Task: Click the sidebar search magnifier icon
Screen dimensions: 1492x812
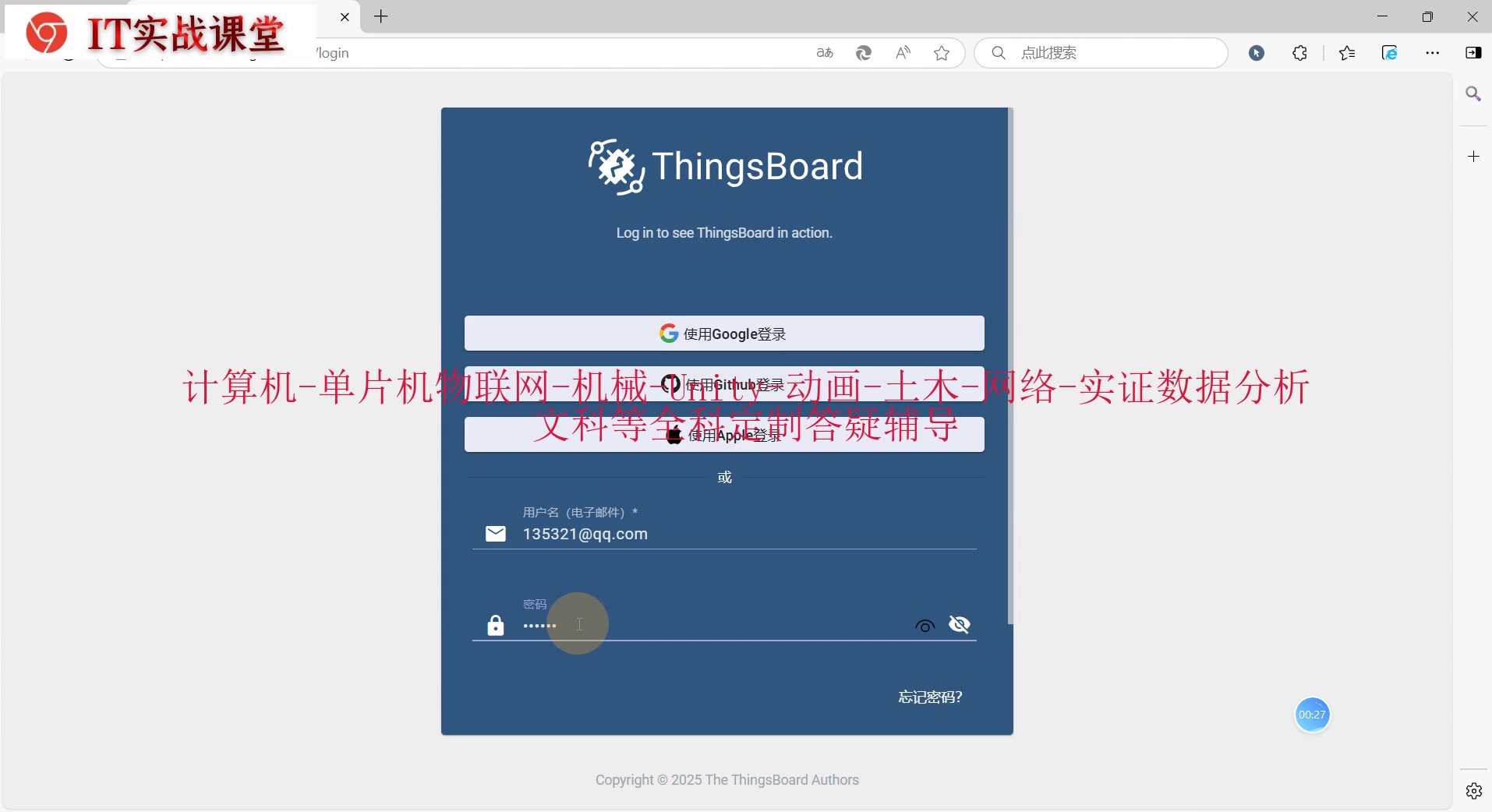Action: click(1473, 94)
